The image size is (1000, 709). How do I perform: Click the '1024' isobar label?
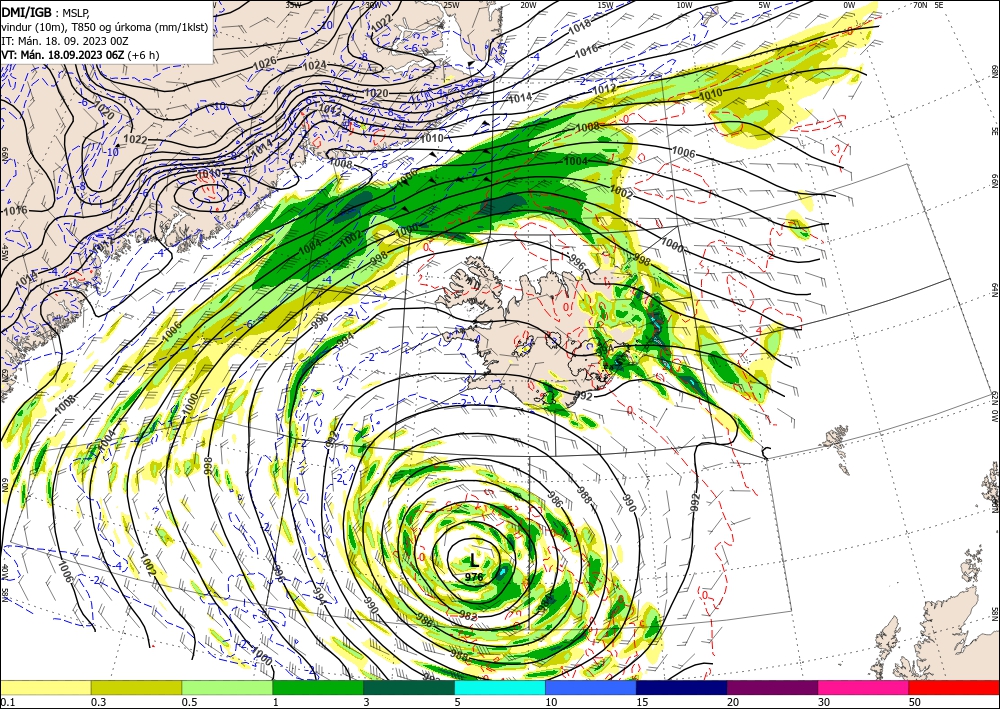[314, 65]
